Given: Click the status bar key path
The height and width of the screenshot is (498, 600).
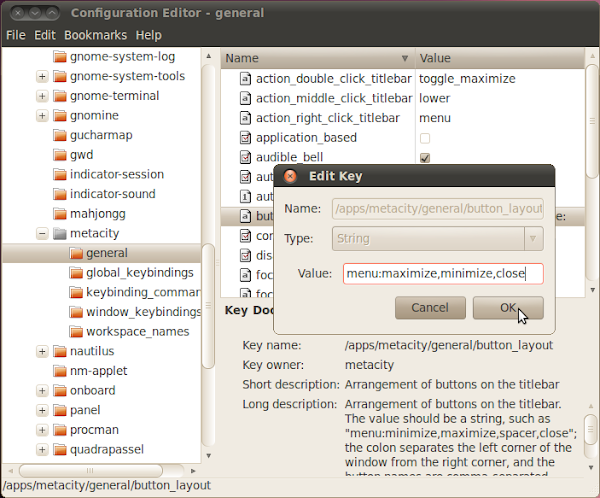Looking at the screenshot, I should (107, 485).
